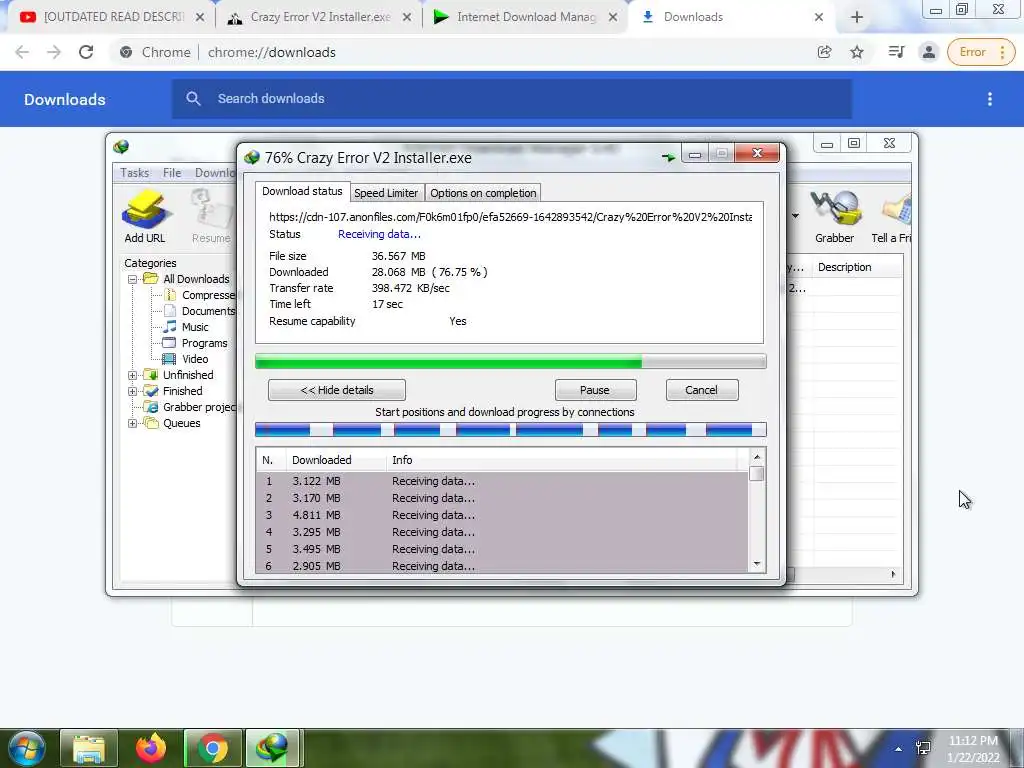Select the Download status tab
1024x768 pixels.
(302, 191)
